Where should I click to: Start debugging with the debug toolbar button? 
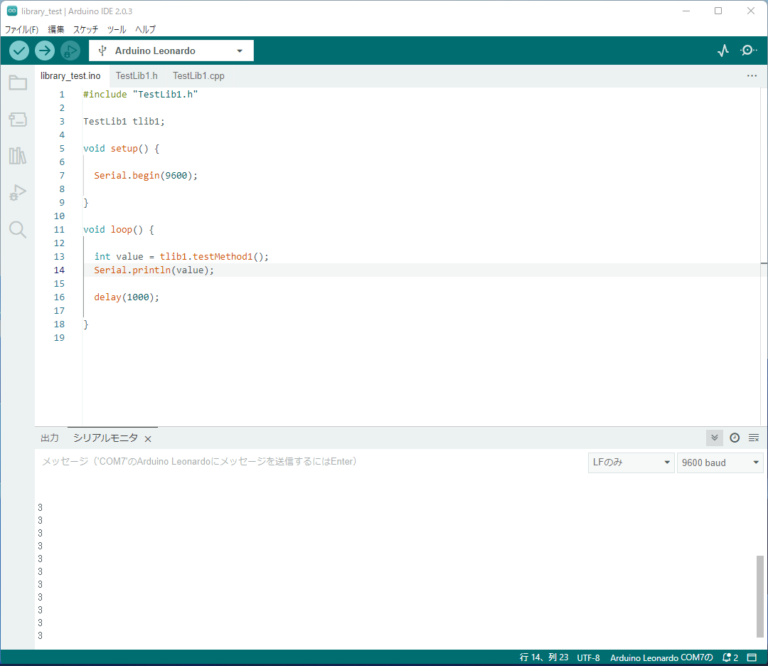(x=70, y=51)
